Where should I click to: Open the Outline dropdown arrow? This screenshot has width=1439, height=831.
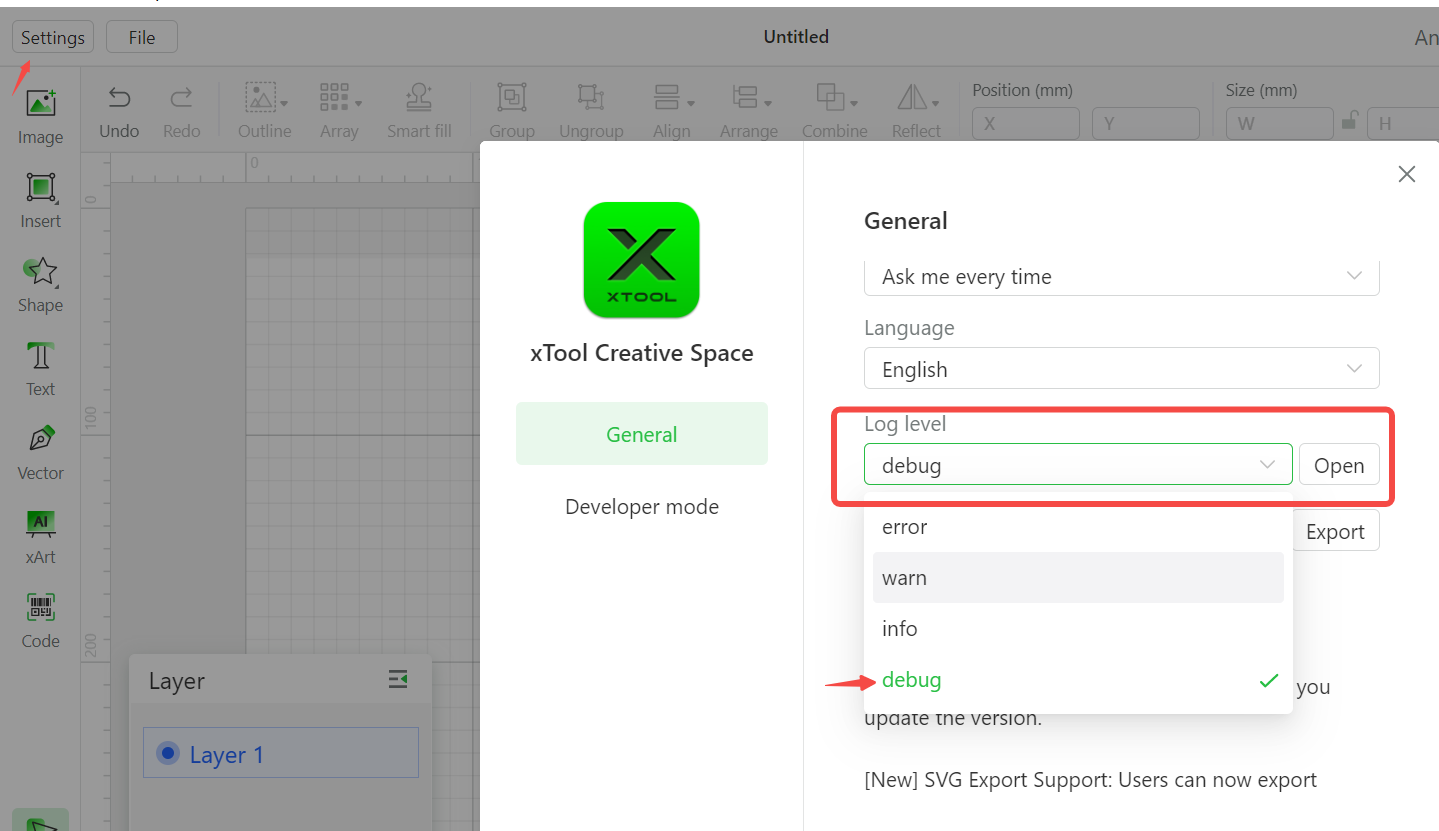coord(284,103)
